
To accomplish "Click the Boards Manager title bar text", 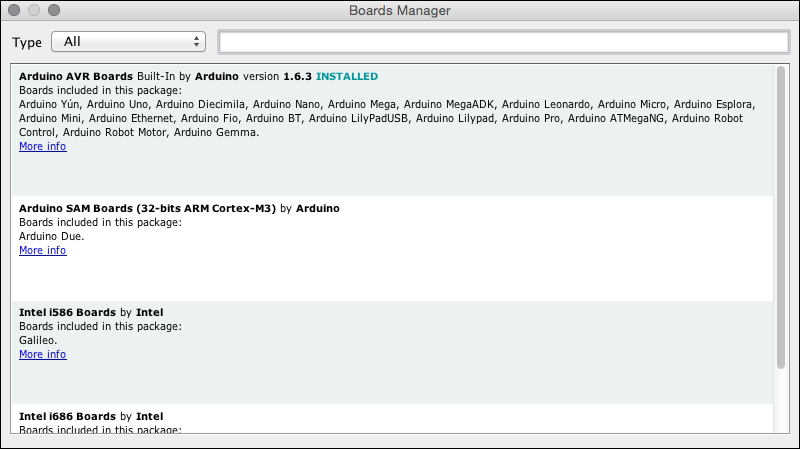I will click(399, 11).
